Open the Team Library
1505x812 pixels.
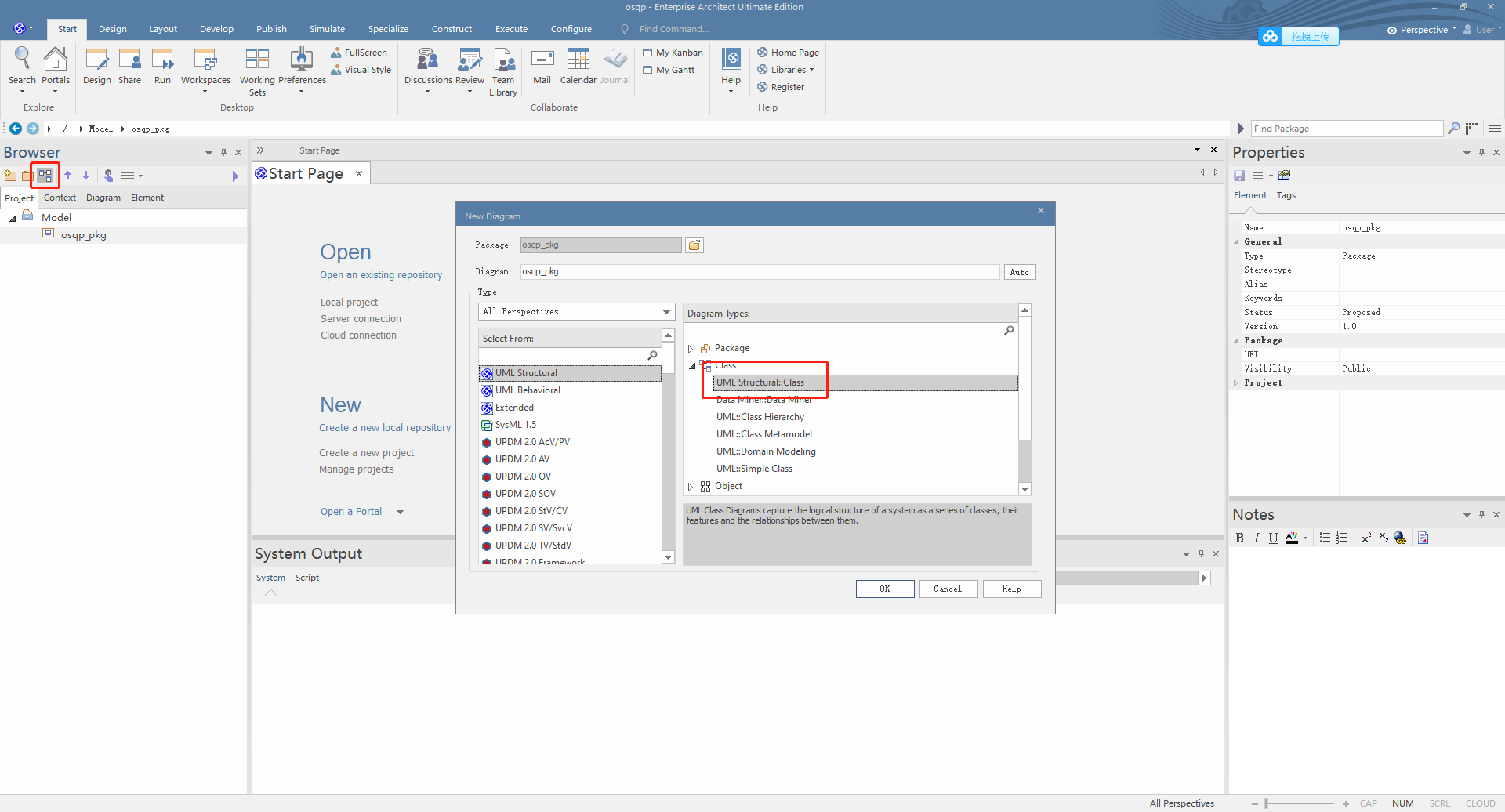pyautogui.click(x=503, y=71)
